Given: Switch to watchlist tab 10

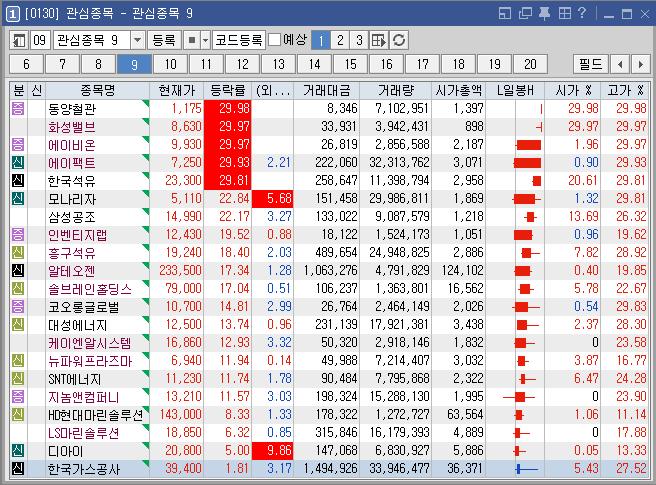Looking at the screenshot, I should click(x=170, y=64).
